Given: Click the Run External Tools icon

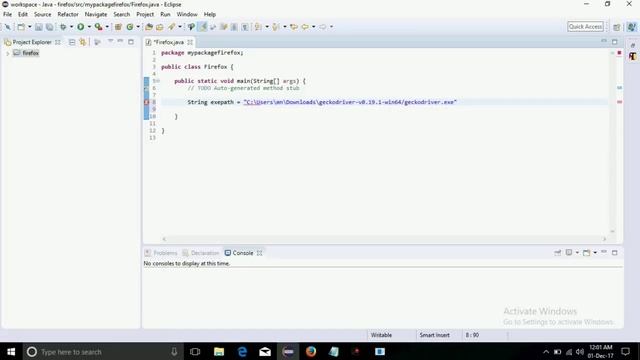Looking at the screenshot, I should coord(98,27).
